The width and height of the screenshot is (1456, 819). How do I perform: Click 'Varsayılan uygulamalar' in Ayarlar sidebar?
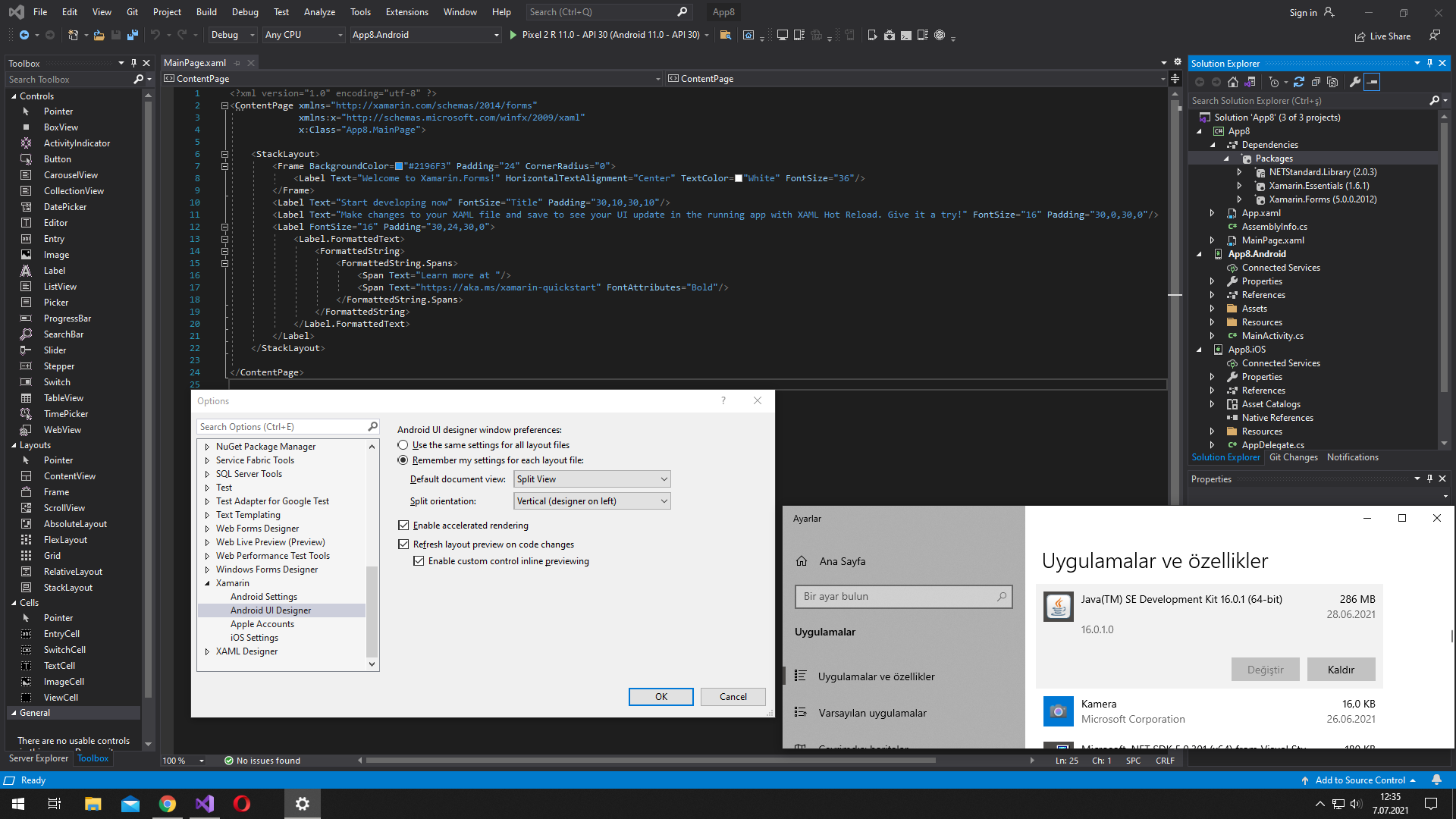tap(872, 713)
